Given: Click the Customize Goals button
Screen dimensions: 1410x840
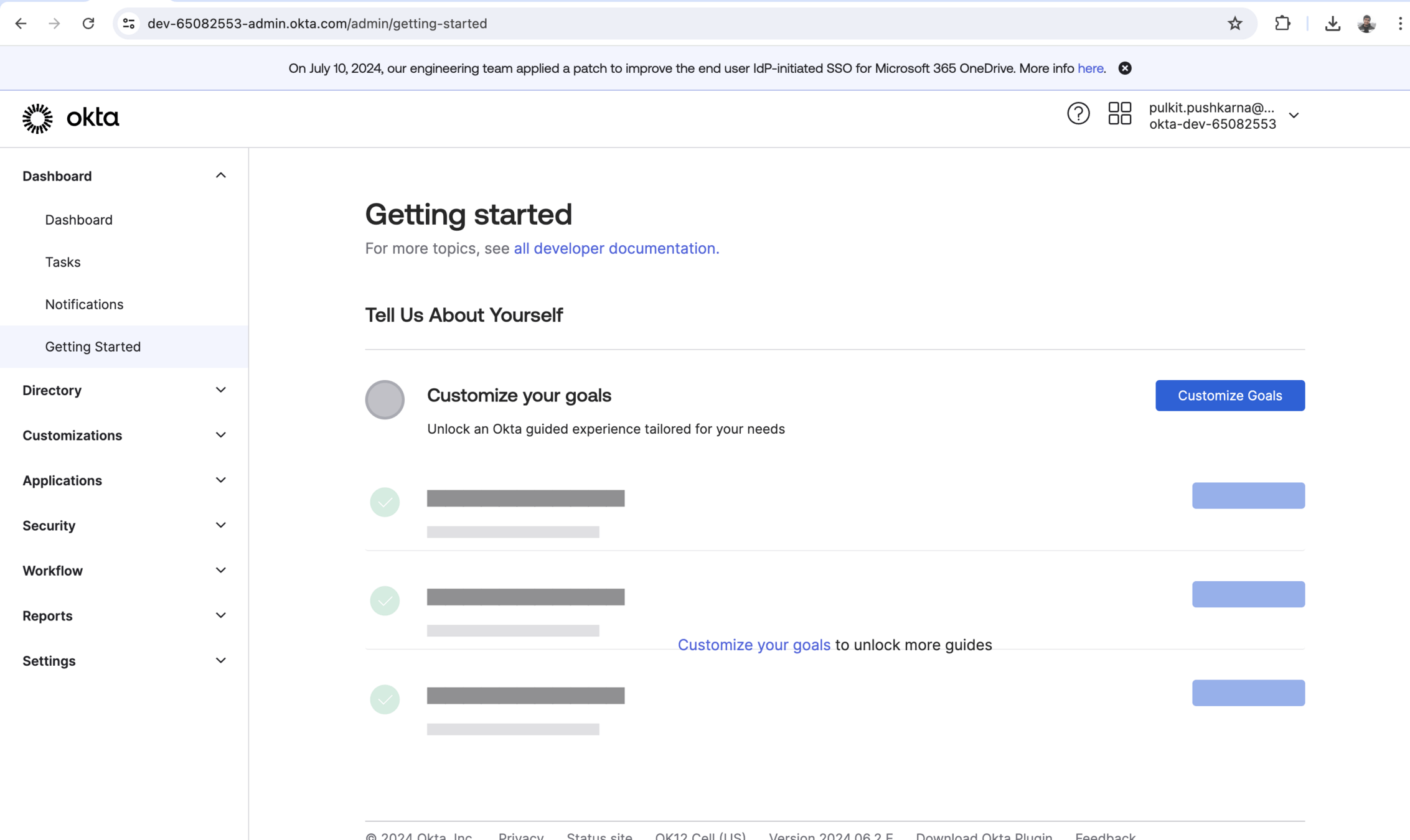Looking at the screenshot, I should pyautogui.click(x=1229, y=396).
